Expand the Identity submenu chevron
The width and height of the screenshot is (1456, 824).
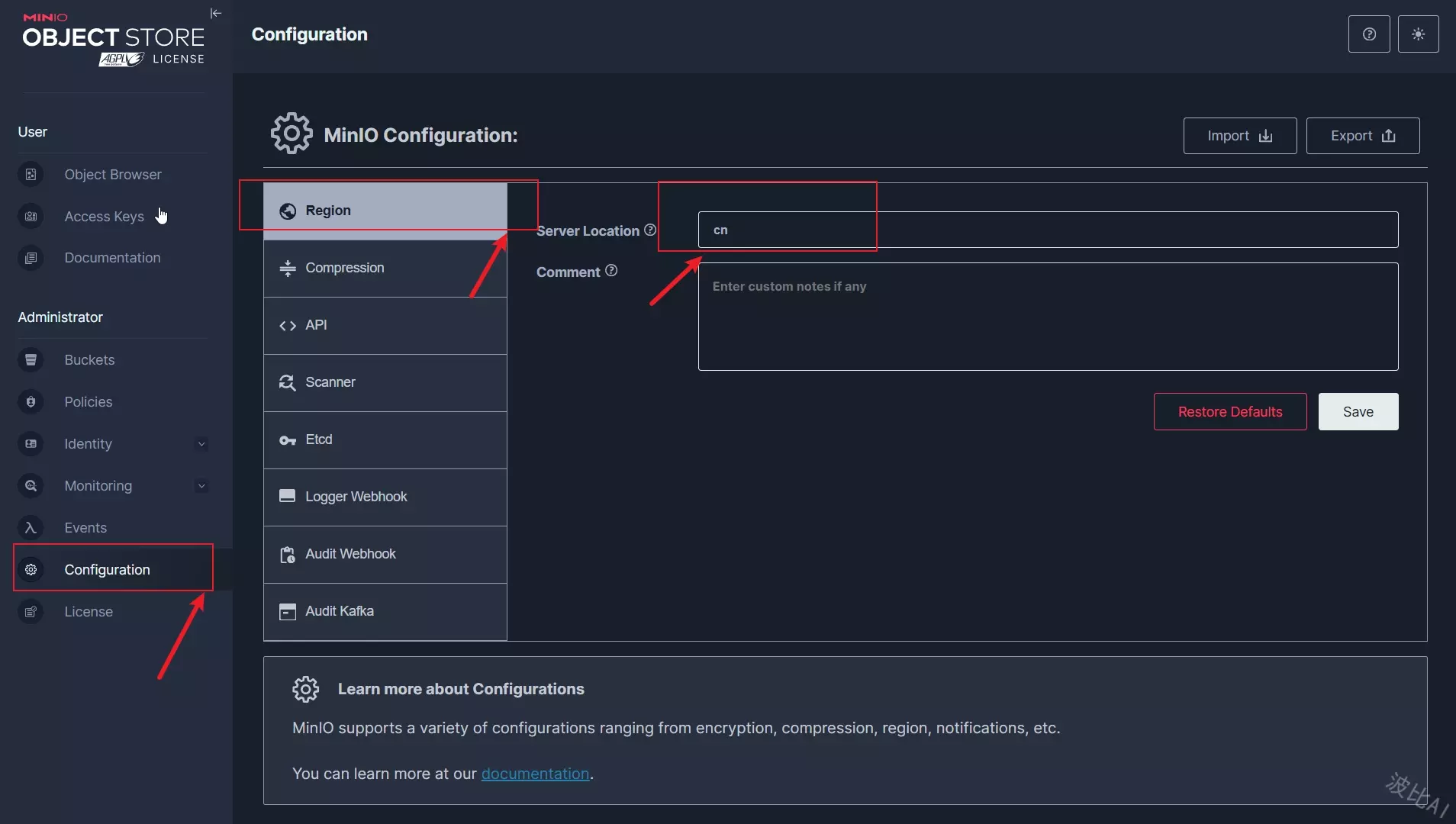coord(201,444)
